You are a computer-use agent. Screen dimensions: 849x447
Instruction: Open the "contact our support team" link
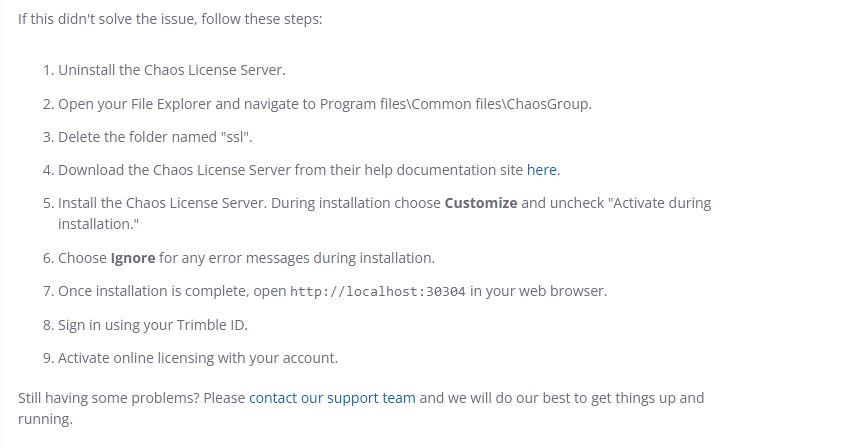[x=332, y=398]
